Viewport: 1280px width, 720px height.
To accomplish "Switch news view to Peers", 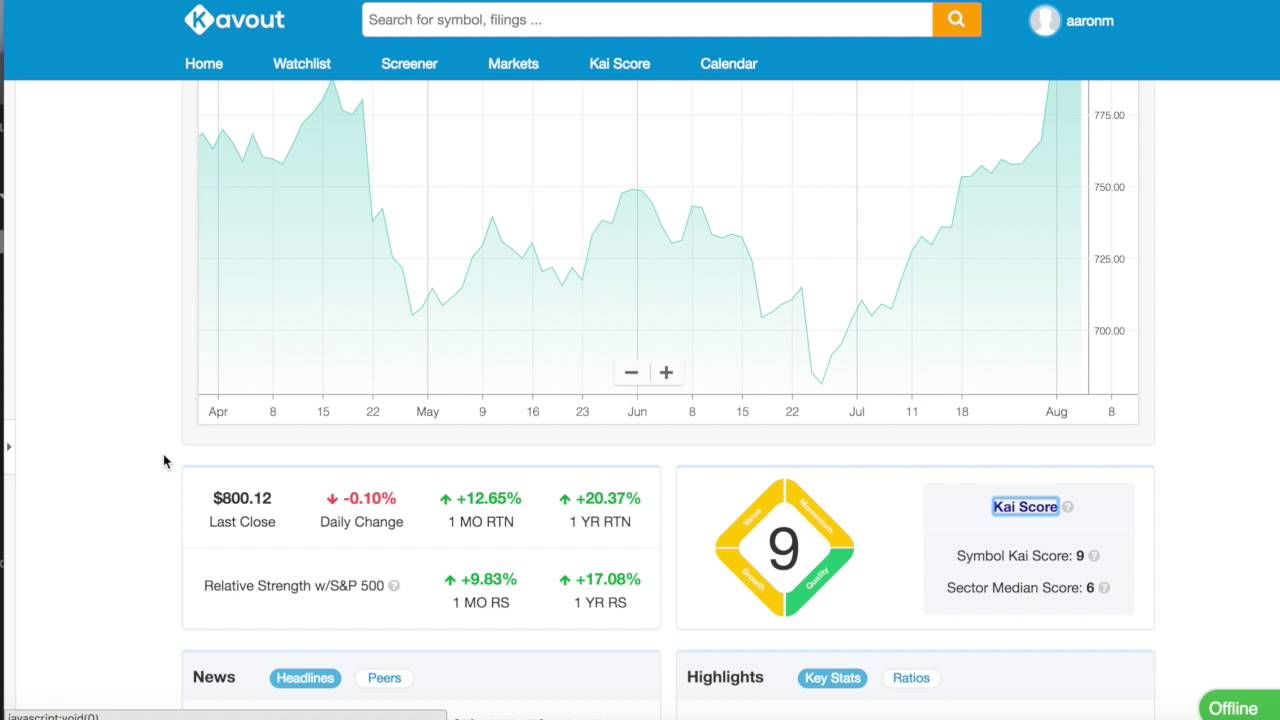I will [384, 678].
